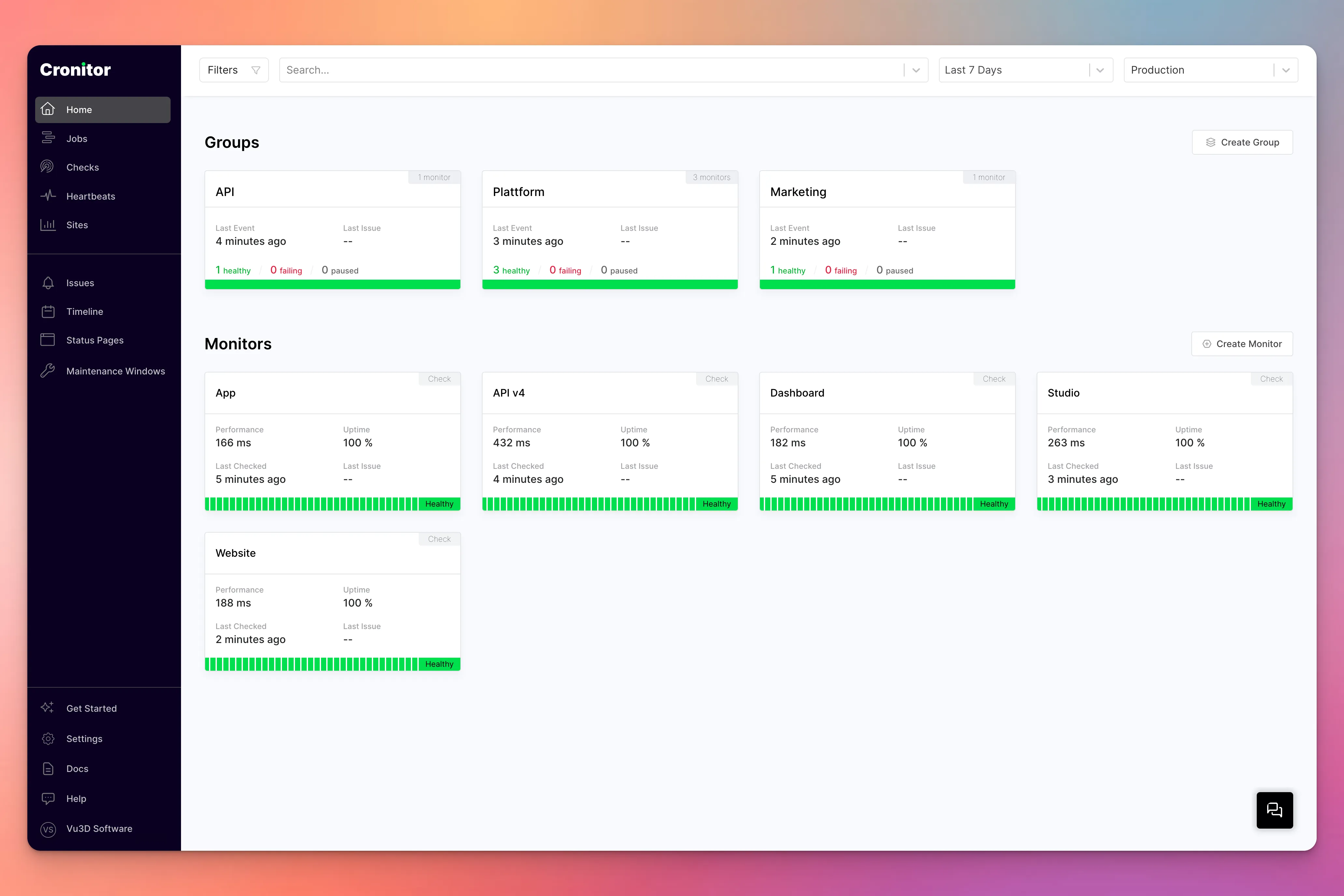Open the Timeline calendar icon
Screen dimensions: 1344x896
48,312
